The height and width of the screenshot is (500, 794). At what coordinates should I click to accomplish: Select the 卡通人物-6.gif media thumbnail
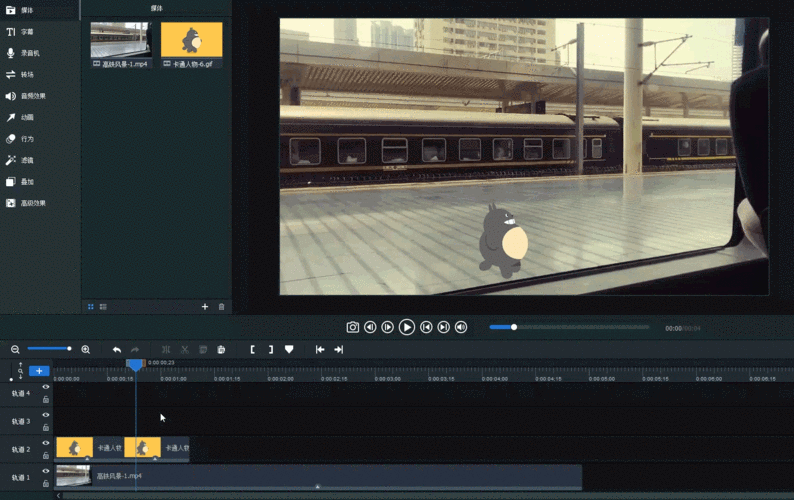pos(192,40)
